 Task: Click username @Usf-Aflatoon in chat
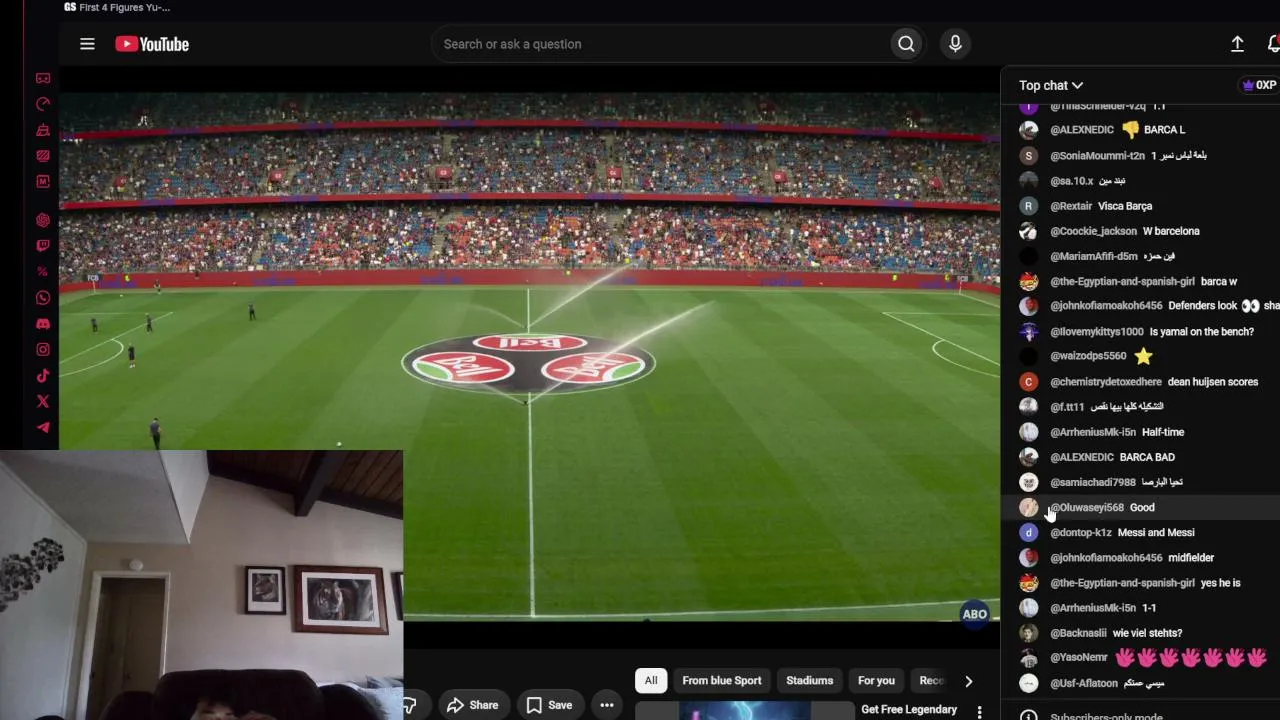click(x=1084, y=684)
